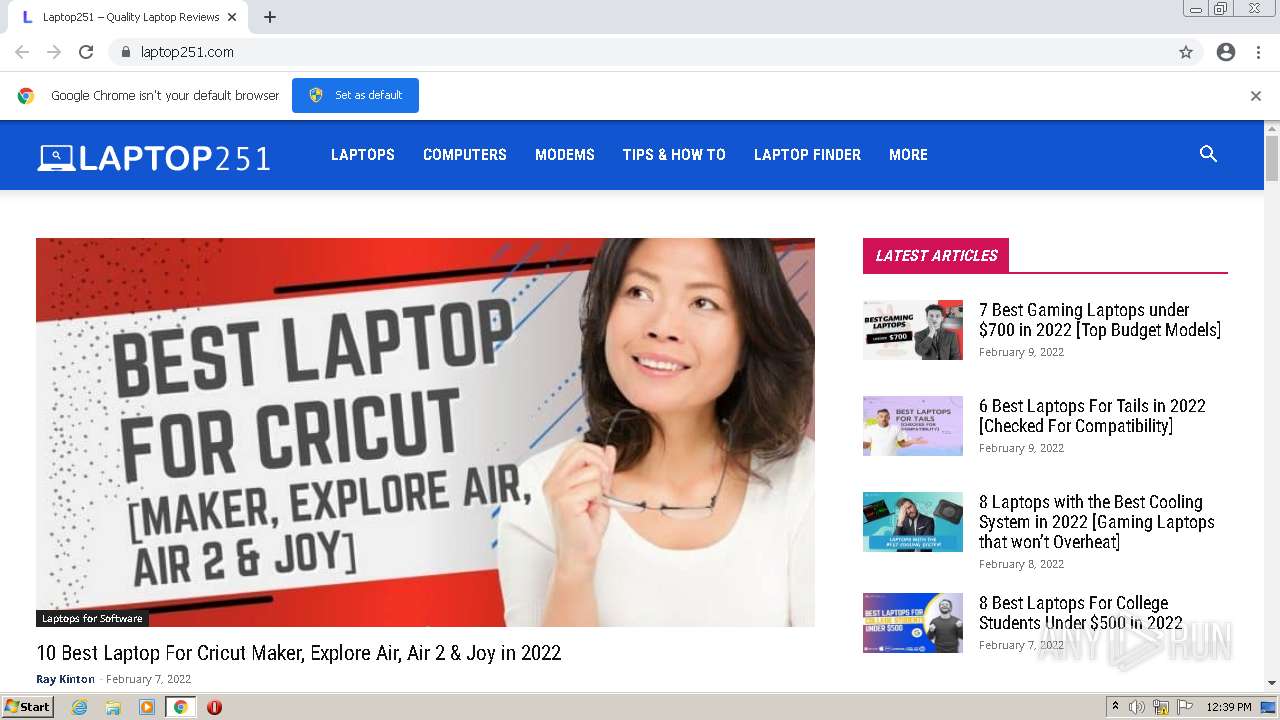
Task: Open 6 Best Laptops For Tails article
Action: [1092, 416]
